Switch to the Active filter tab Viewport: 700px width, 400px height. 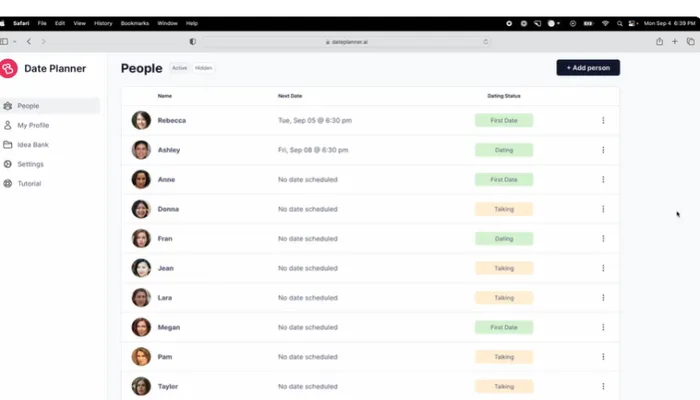(x=179, y=68)
